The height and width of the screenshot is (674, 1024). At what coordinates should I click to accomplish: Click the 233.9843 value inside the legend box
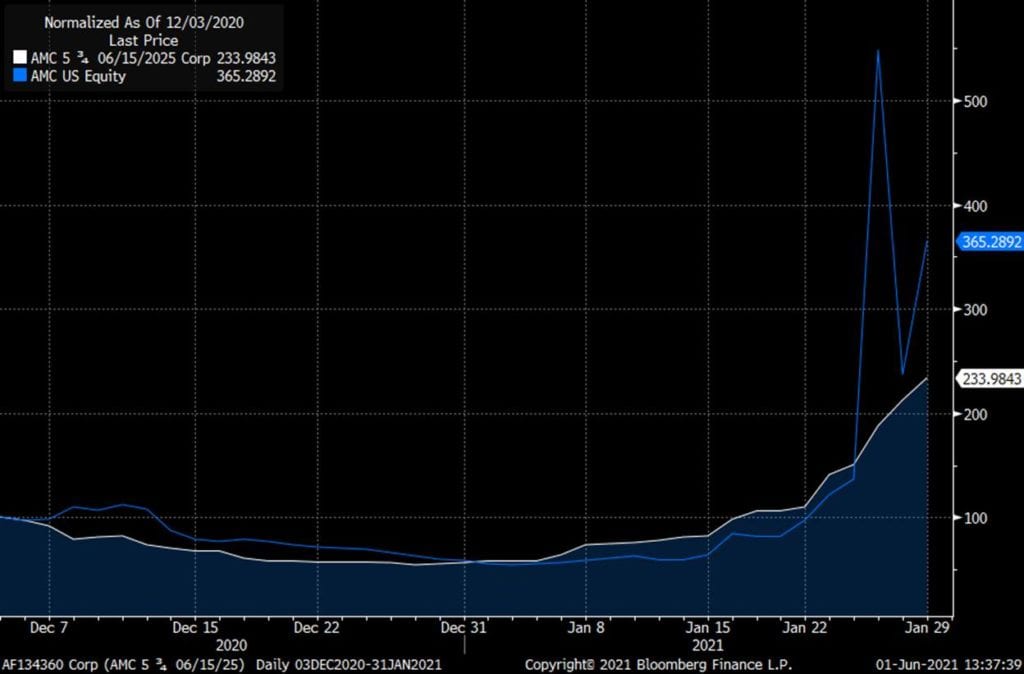[x=246, y=58]
